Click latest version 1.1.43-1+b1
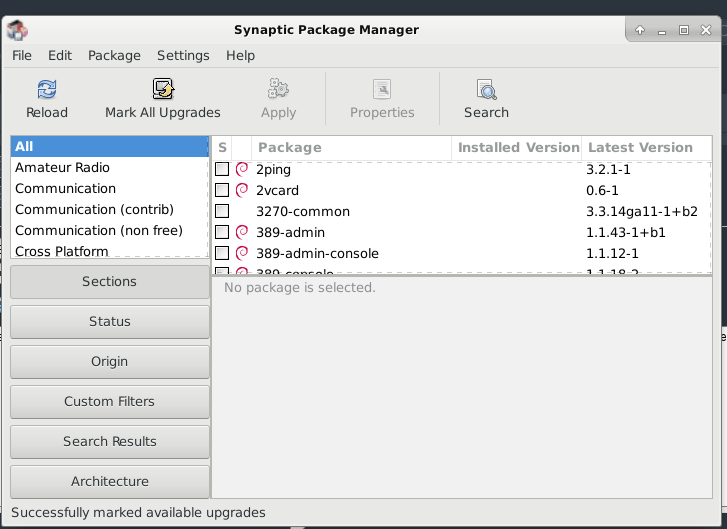 point(626,232)
